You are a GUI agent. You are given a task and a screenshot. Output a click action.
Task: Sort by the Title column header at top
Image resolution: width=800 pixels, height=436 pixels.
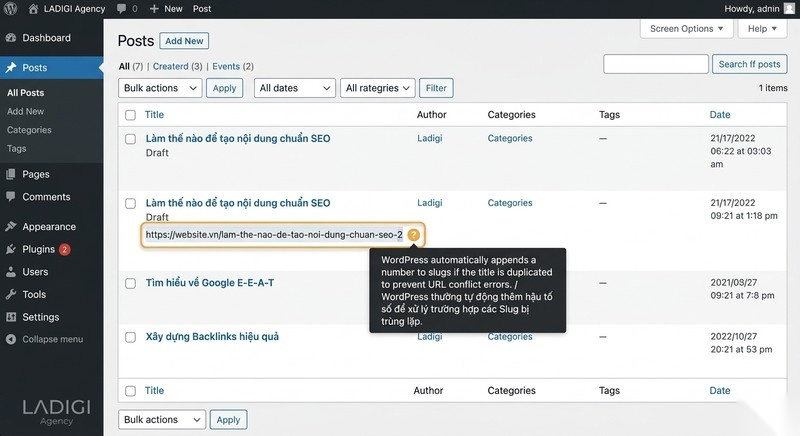pyautogui.click(x=154, y=115)
